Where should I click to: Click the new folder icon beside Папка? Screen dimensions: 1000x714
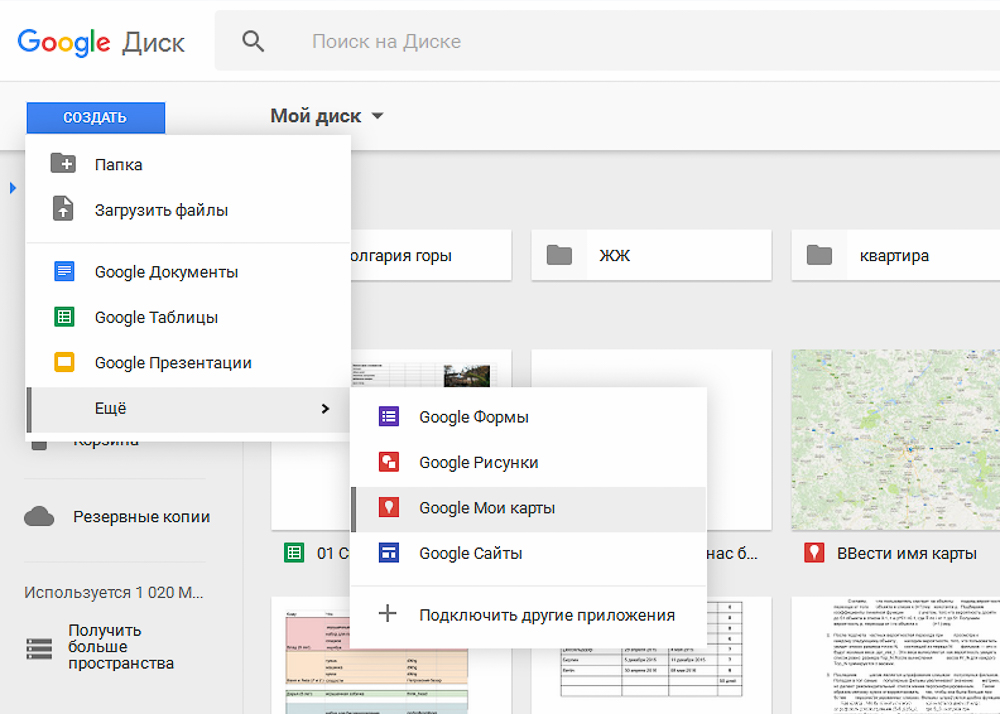coord(63,163)
